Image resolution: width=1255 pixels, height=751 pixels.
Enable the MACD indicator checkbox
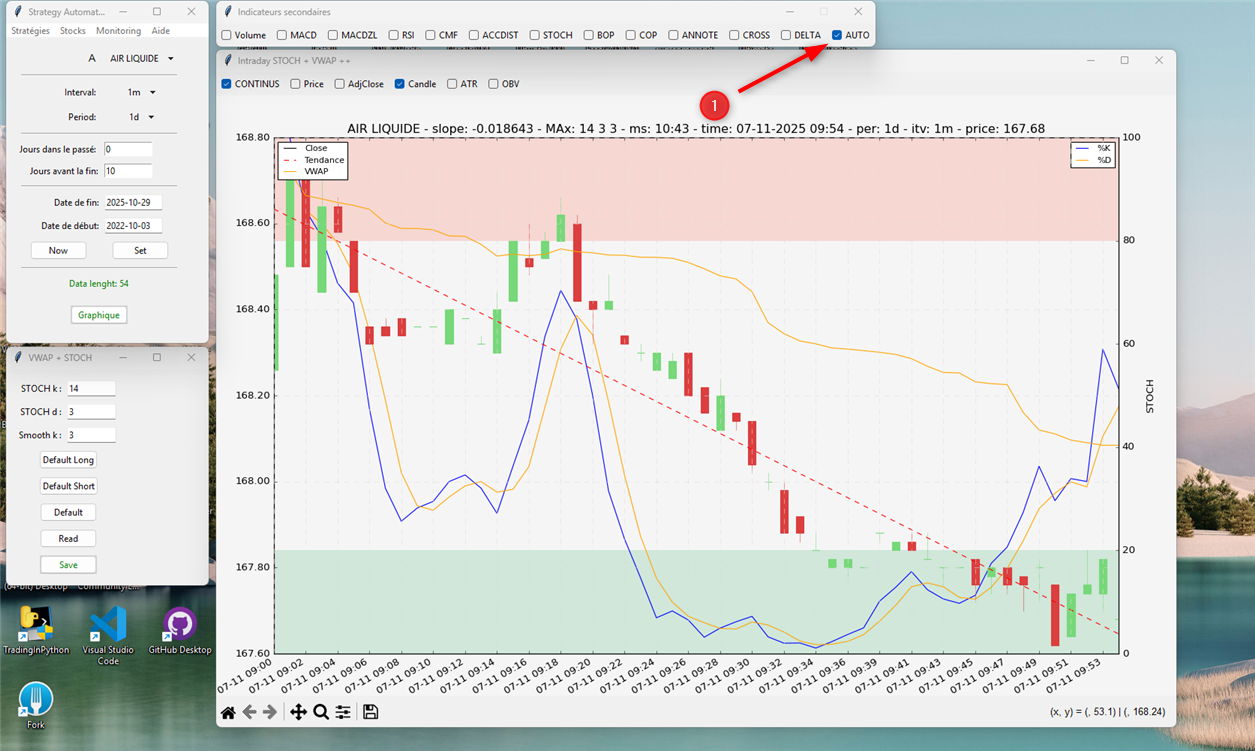[282, 35]
